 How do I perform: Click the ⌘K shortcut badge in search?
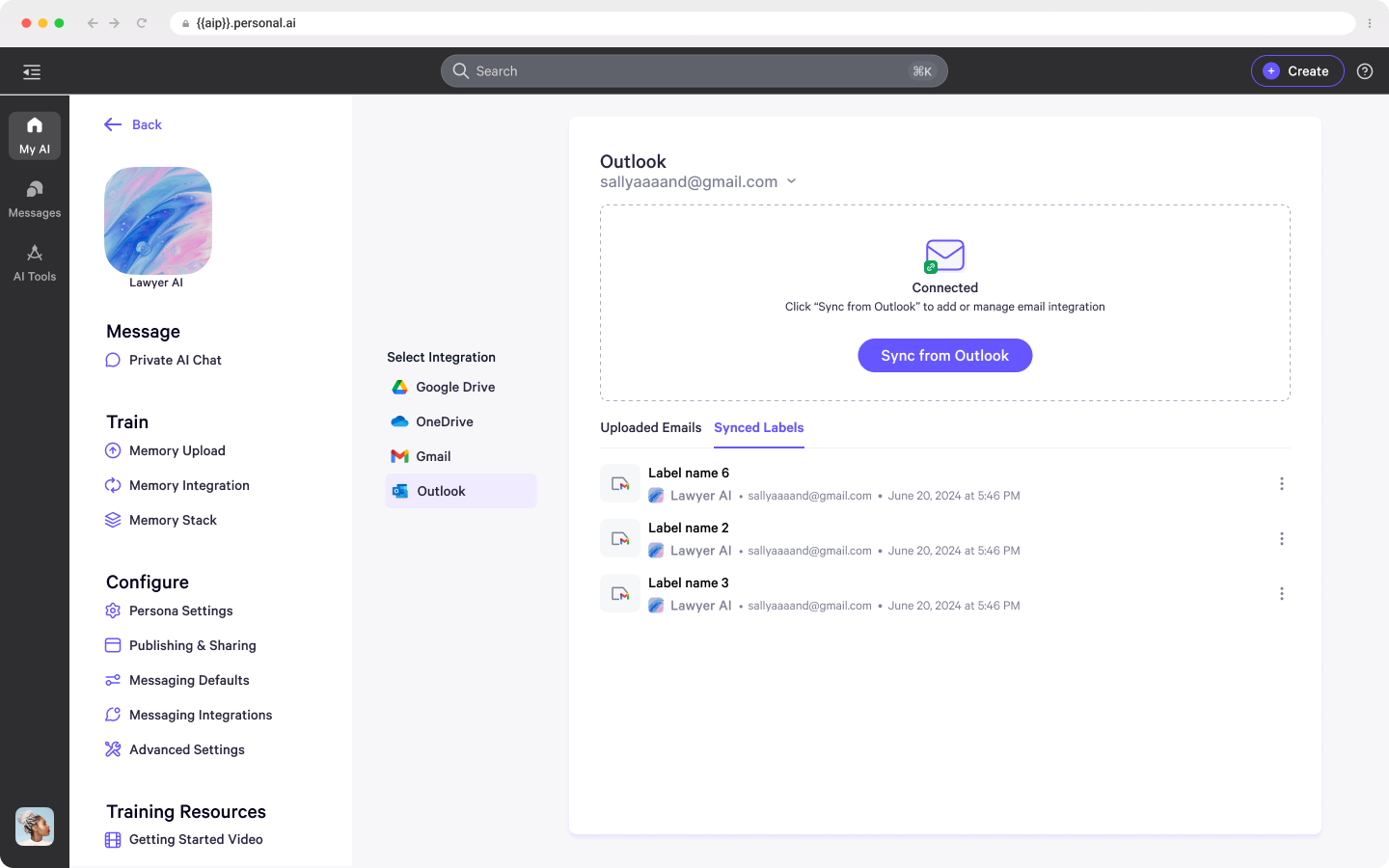coord(922,71)
